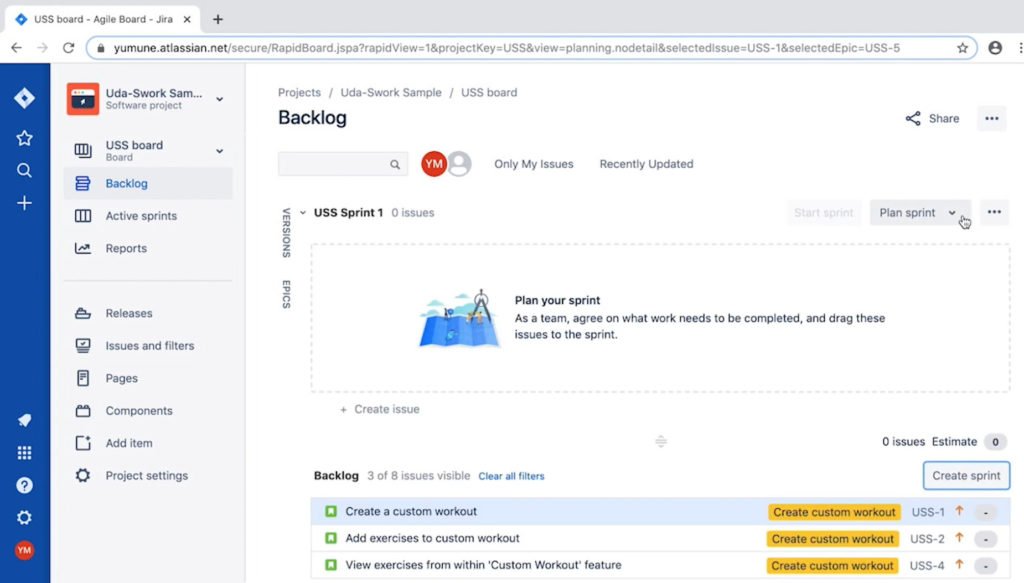
Task: Open the Projects breadcrumb link
Action: tap(299, 93)
